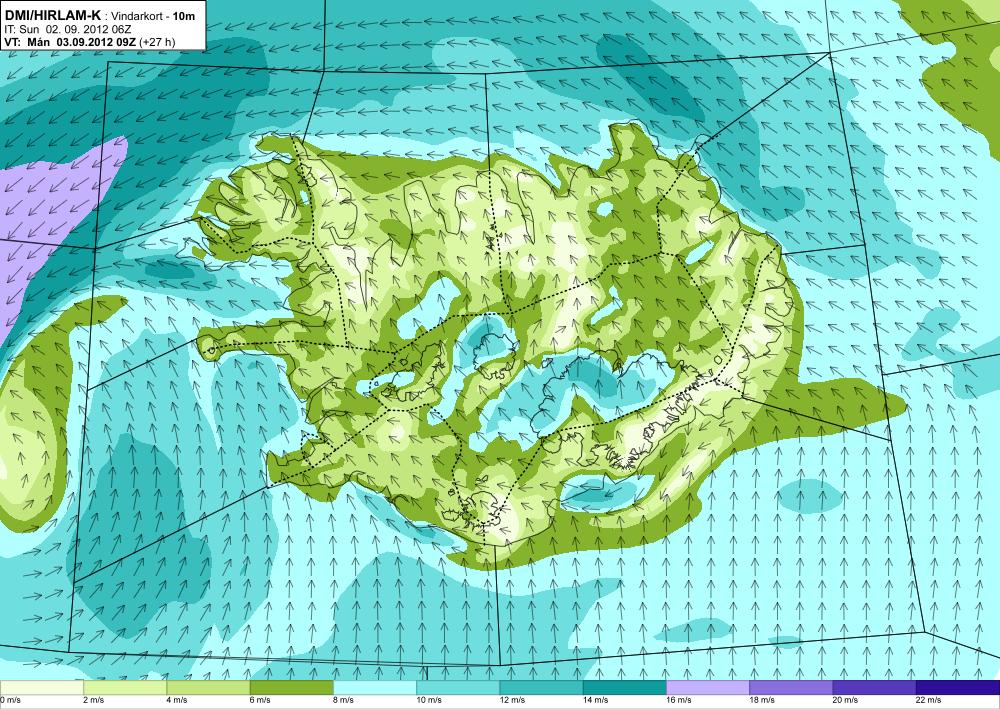The height and width of the screenshot is (710, 1000).
Task: Click the '8 m/s' legend label
Action: pyautogui.click(x=344, y=700)
